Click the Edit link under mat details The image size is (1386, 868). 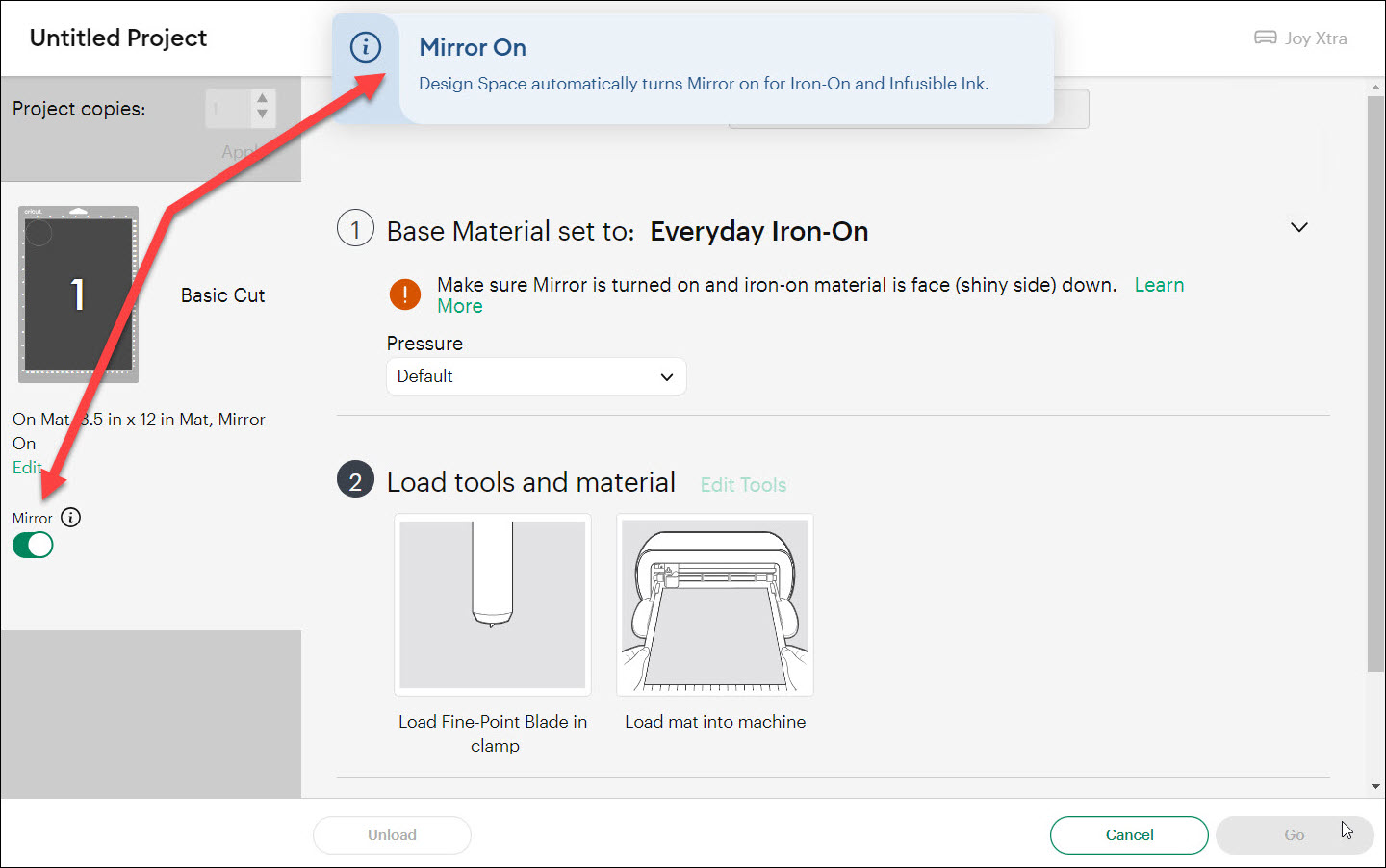tap(26, 468)
